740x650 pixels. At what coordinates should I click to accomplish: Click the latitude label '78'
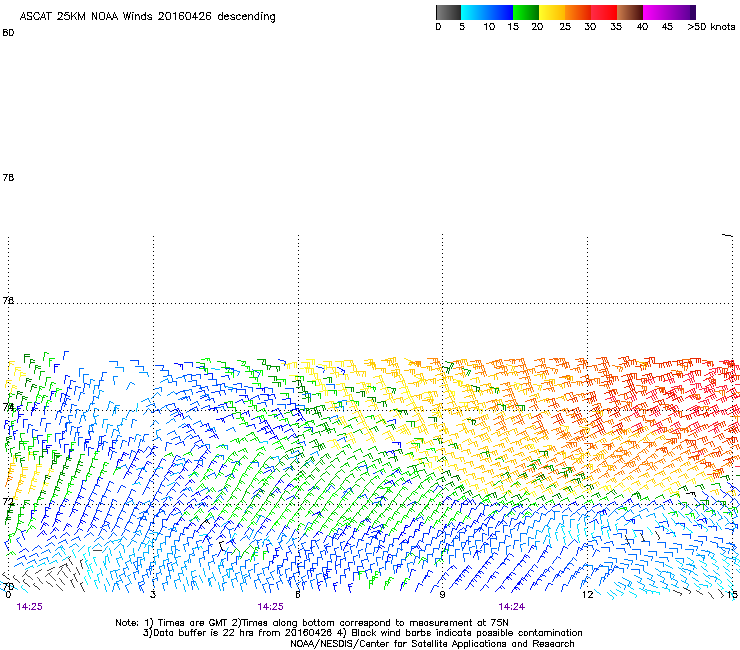coord(8,177)
